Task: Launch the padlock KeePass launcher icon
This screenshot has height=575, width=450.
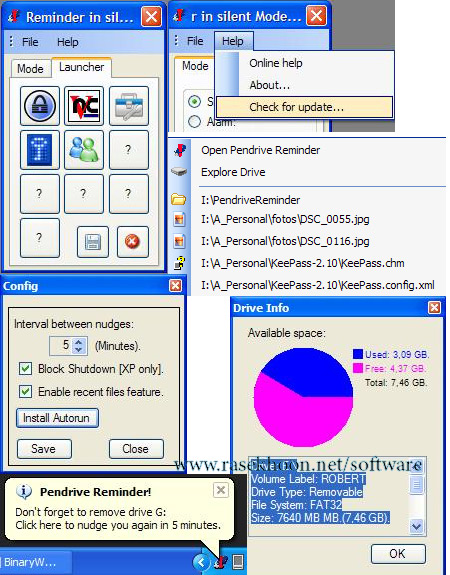Action: 40,106
